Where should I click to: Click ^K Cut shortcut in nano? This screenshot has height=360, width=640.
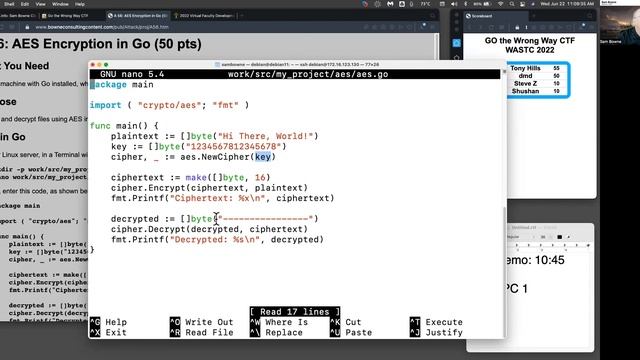click(346, 322)
